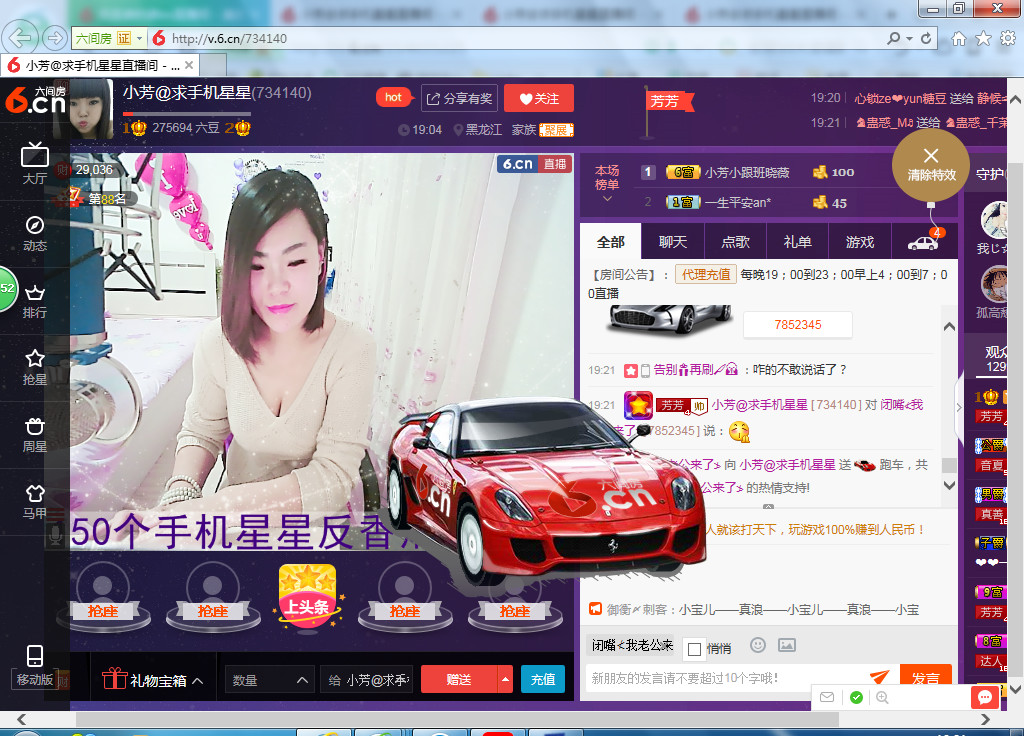Viewport: 1024px width, 736px height.
Task: Open the 六间房 address bar dropdown arrow
Action: [139, 39]
